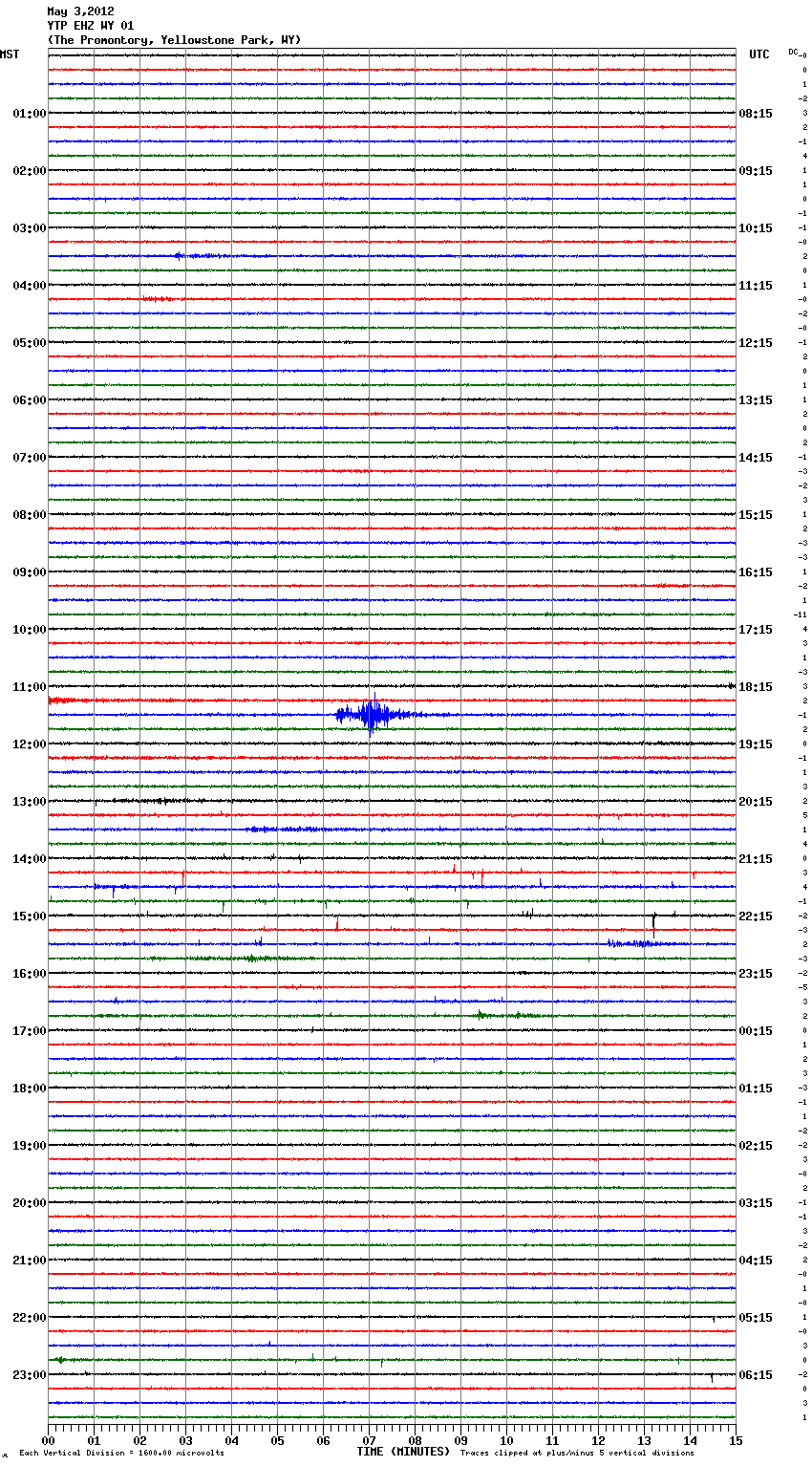The image size is (812, 1466).
Task: Click the small blue event on the 03:30 trace
Action: coord(180,255)
